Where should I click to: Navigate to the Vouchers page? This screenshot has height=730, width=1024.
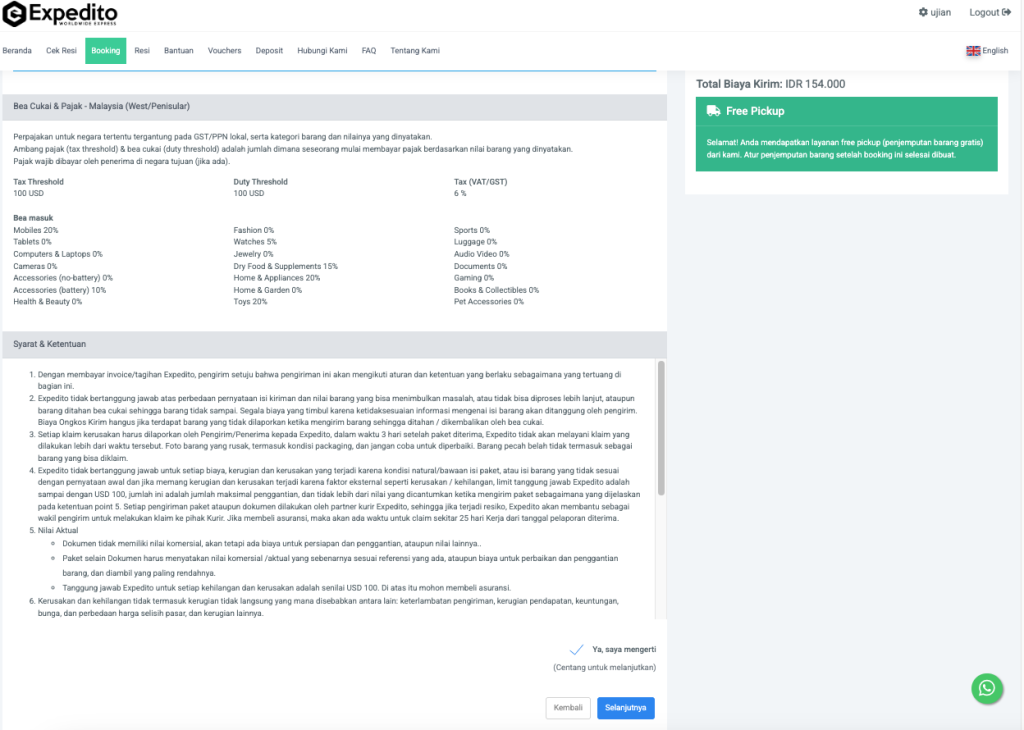click(224, 50)
